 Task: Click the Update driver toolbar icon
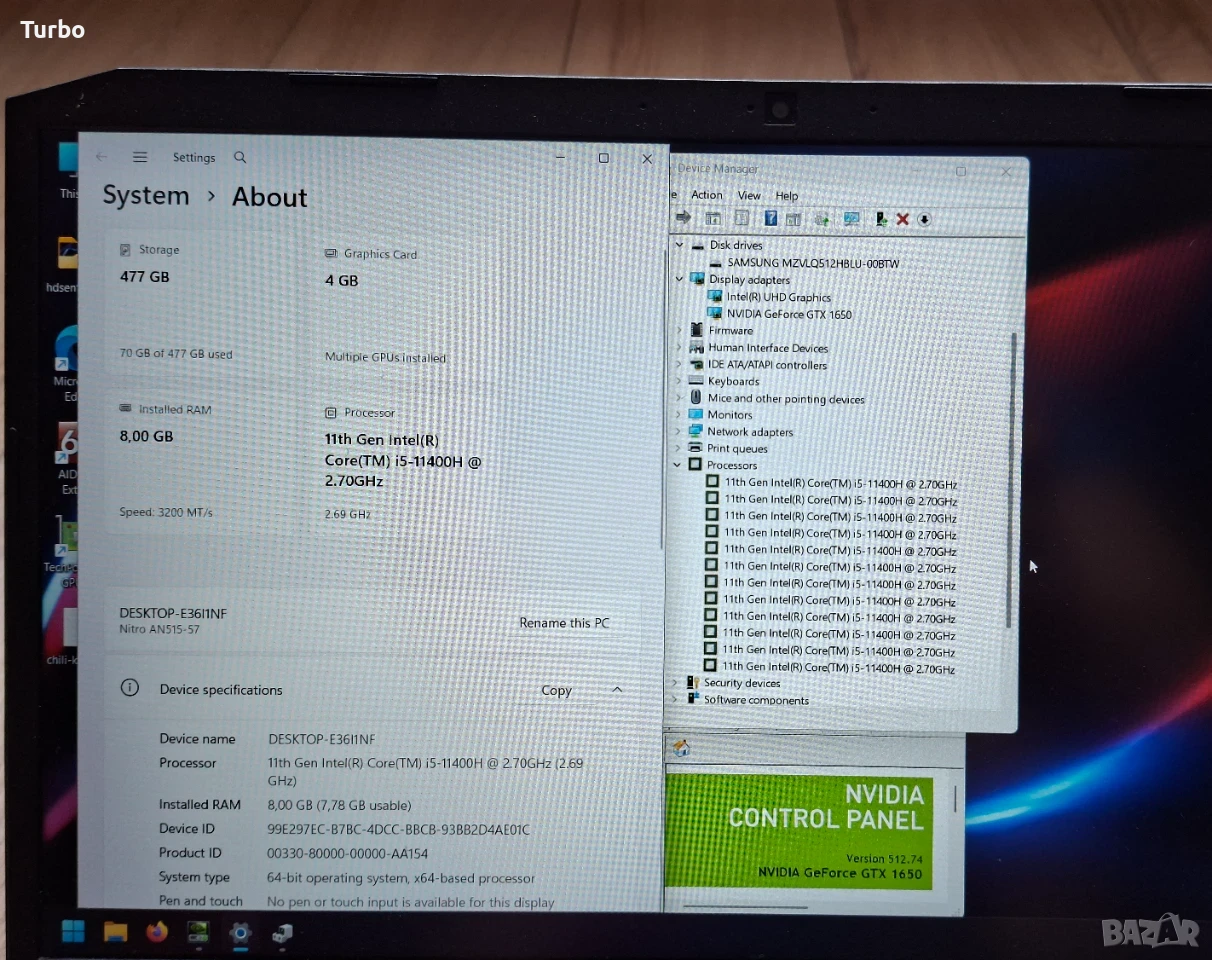822,219
